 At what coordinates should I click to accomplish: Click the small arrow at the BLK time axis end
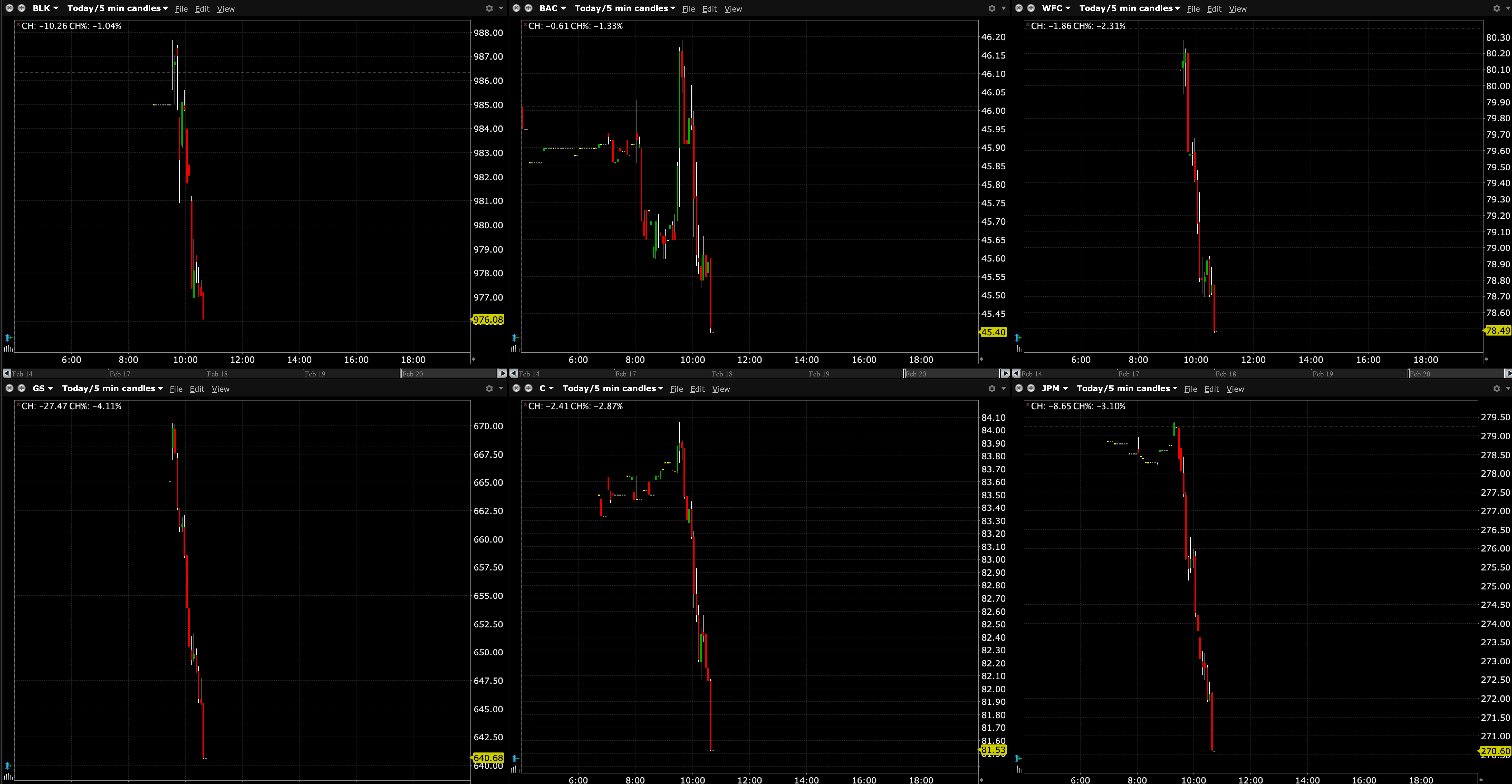pos(474,359)
